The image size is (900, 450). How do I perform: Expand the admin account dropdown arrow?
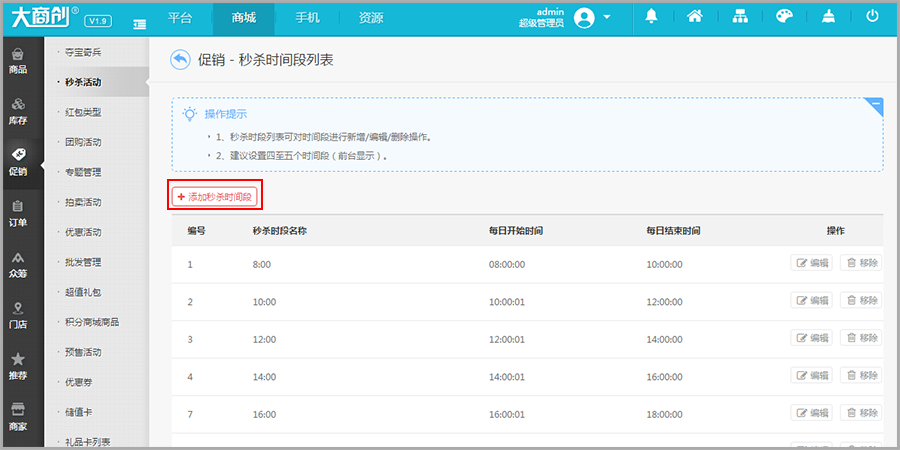click(607, 17)
